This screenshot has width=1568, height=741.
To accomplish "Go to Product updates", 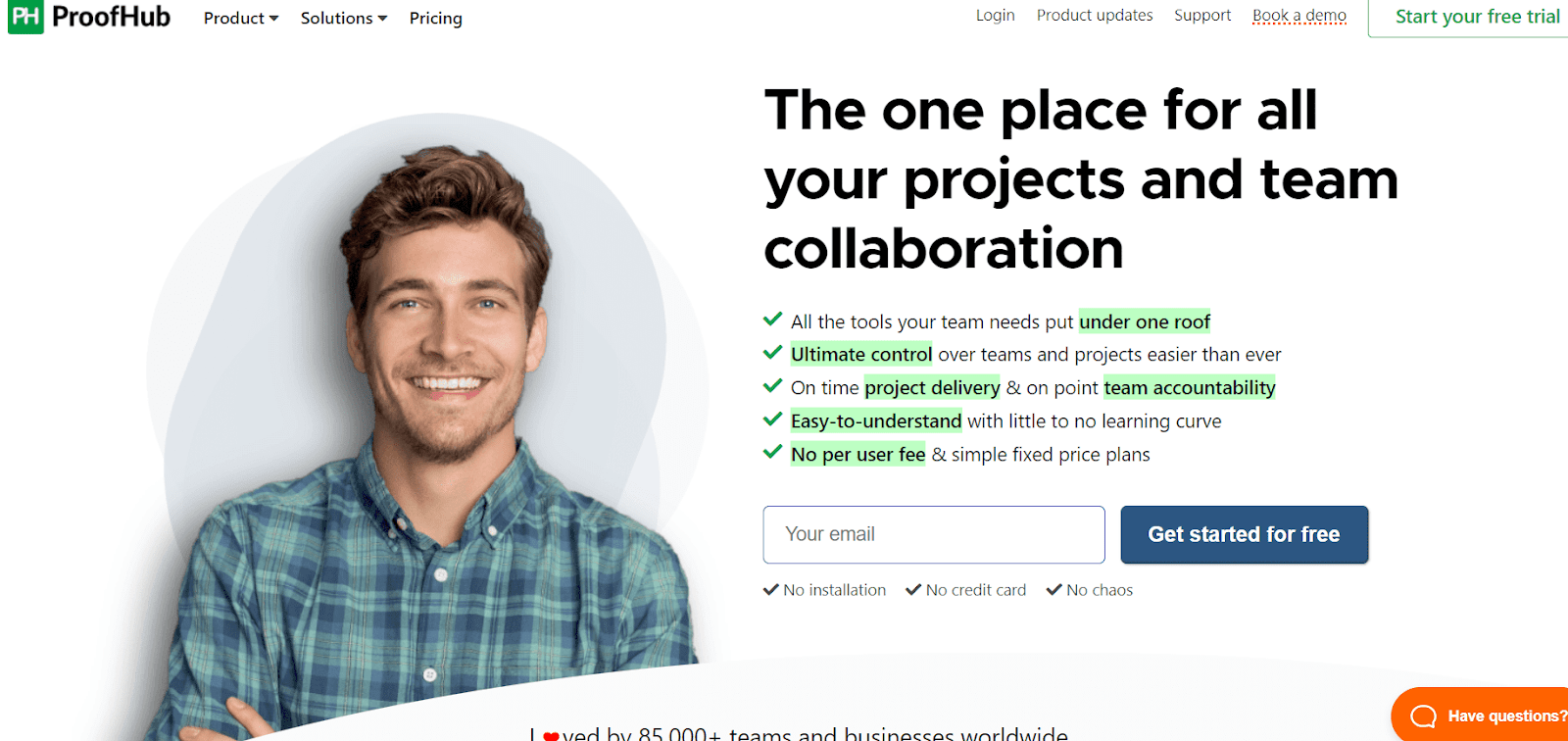I will click(1095, 16).
